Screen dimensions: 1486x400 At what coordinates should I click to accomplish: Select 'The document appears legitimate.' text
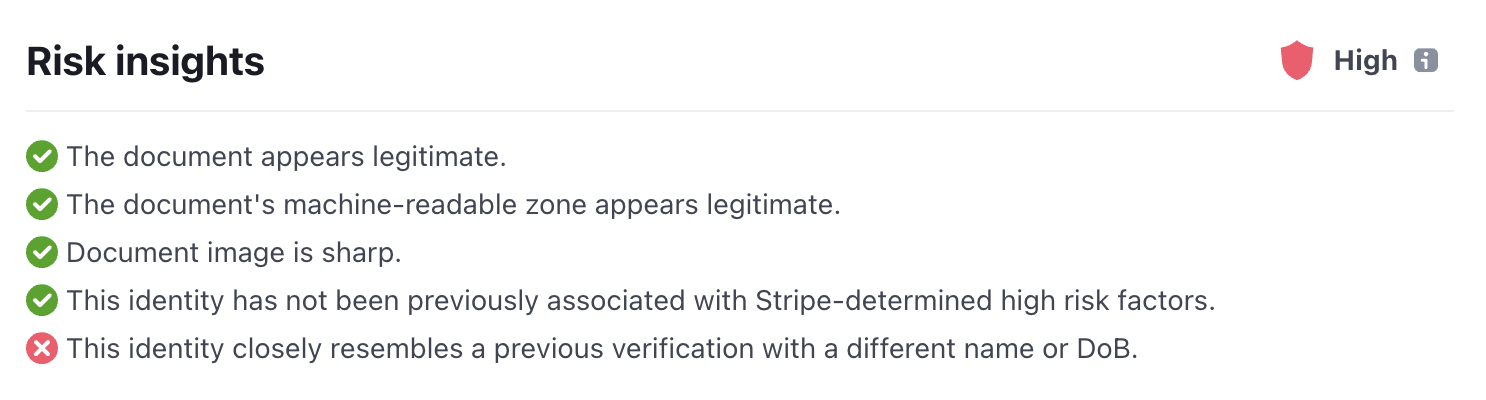tap(287, 157)
